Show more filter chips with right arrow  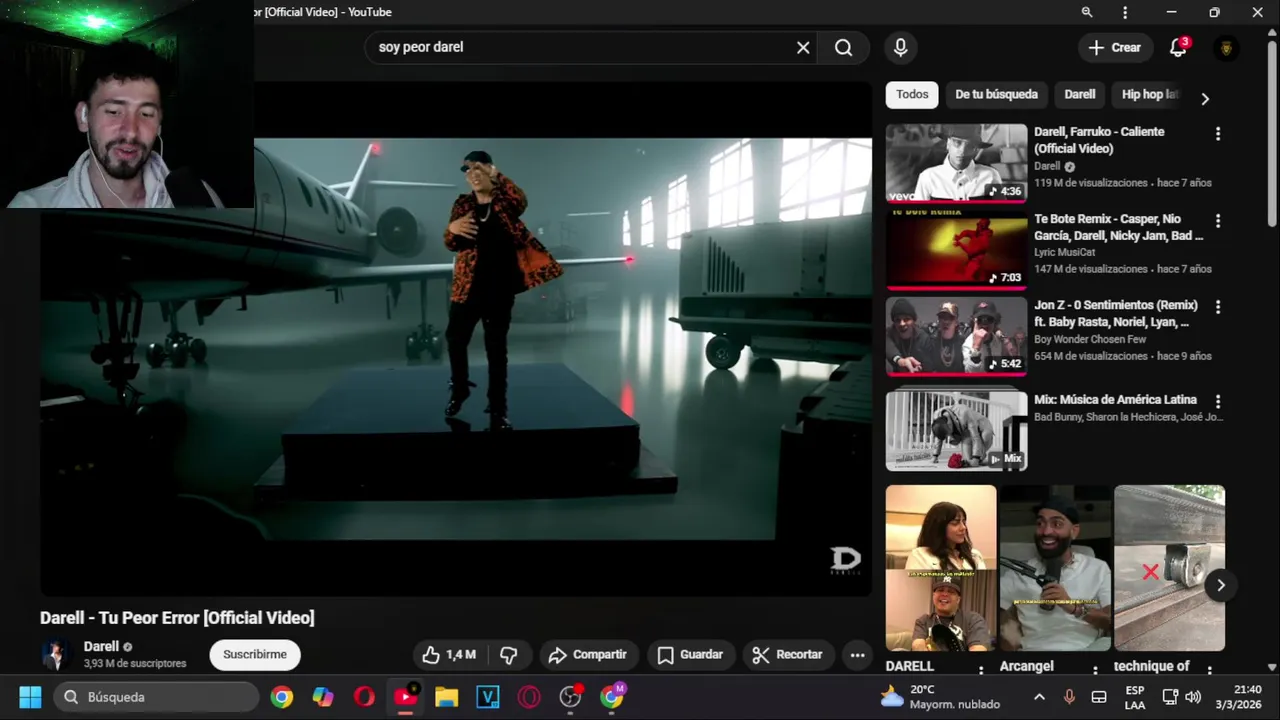point(1205,98)
